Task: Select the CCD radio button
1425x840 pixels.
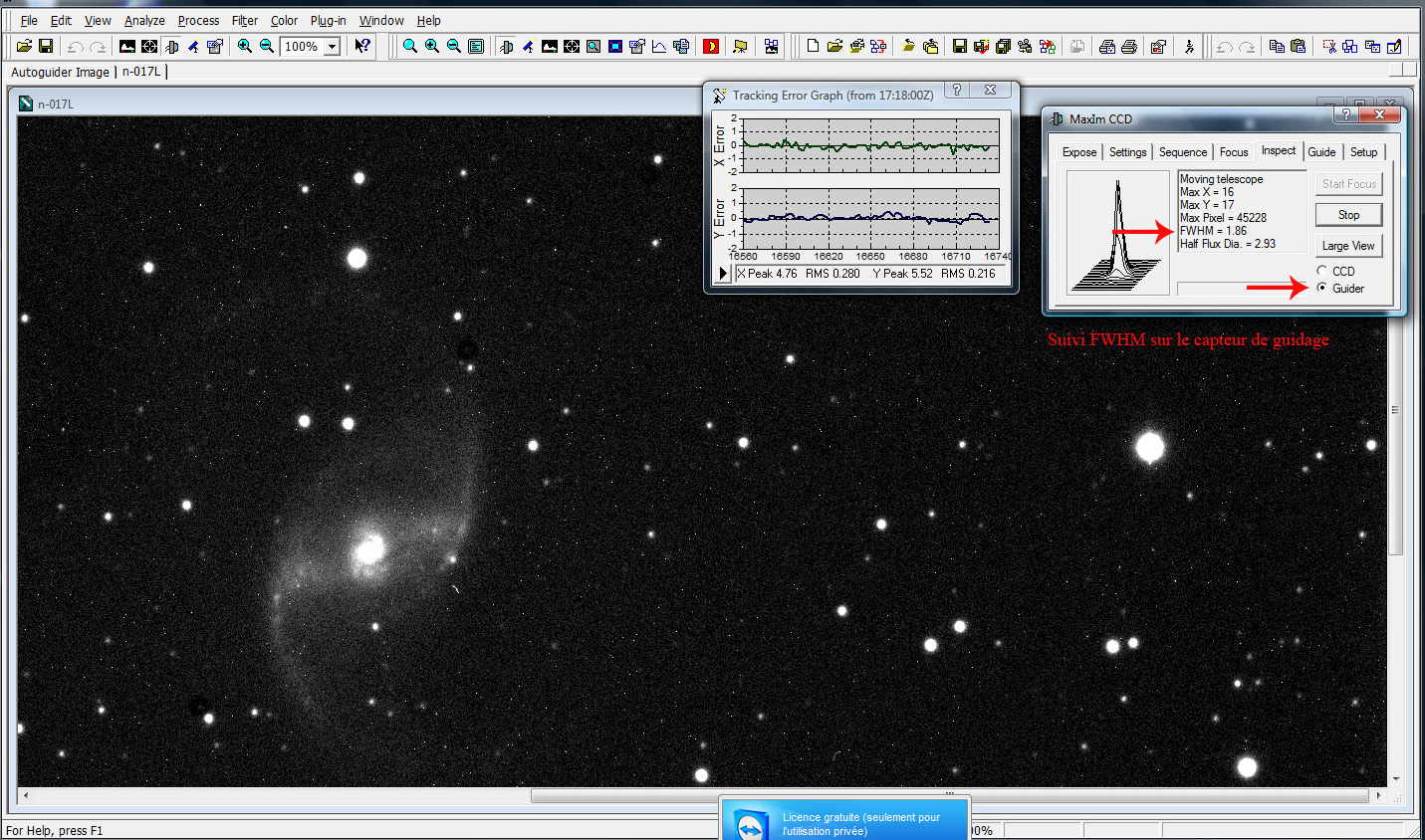Action: point(1322,271)
